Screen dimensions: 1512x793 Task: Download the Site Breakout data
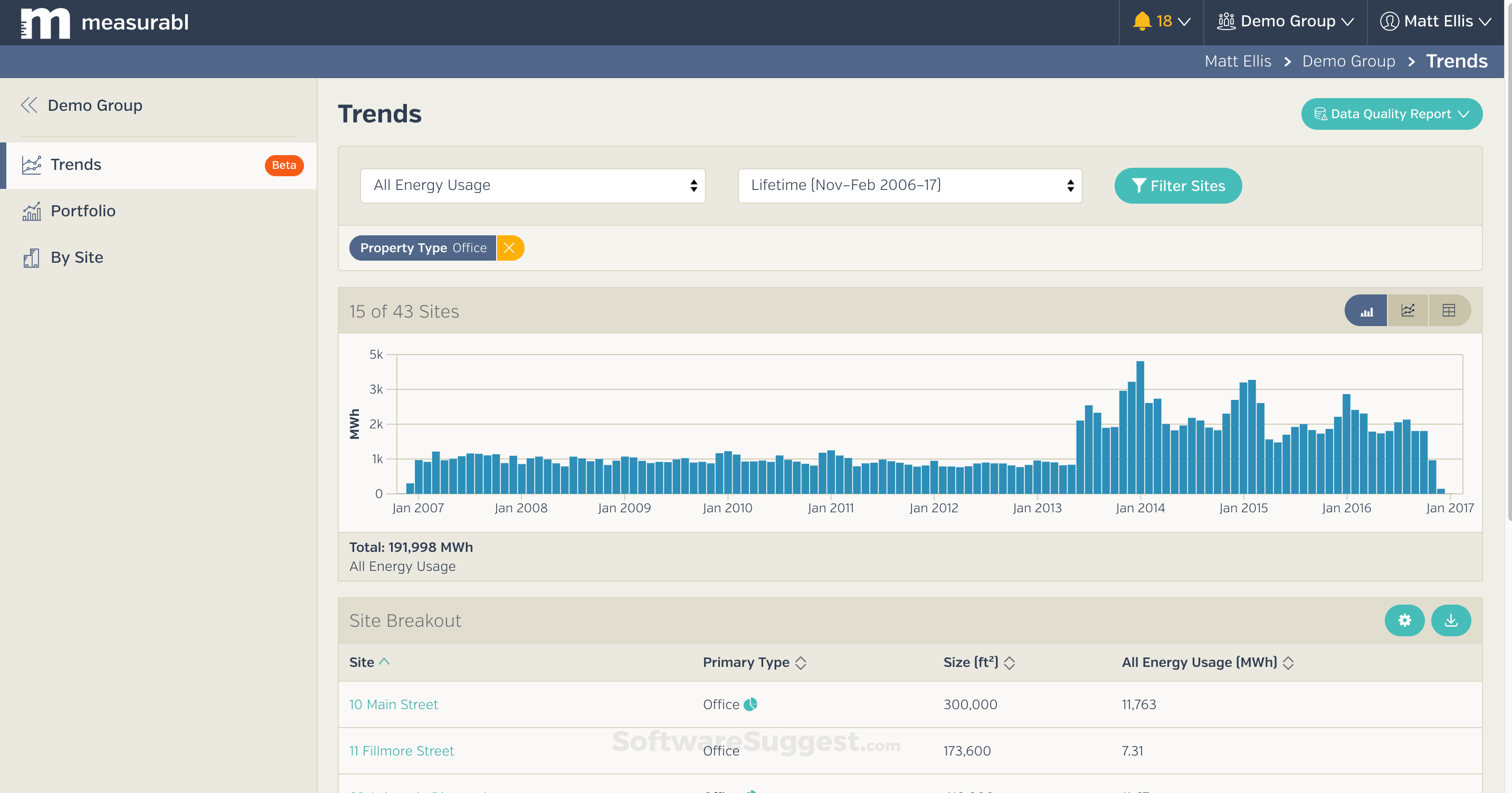pos(1451,620)
